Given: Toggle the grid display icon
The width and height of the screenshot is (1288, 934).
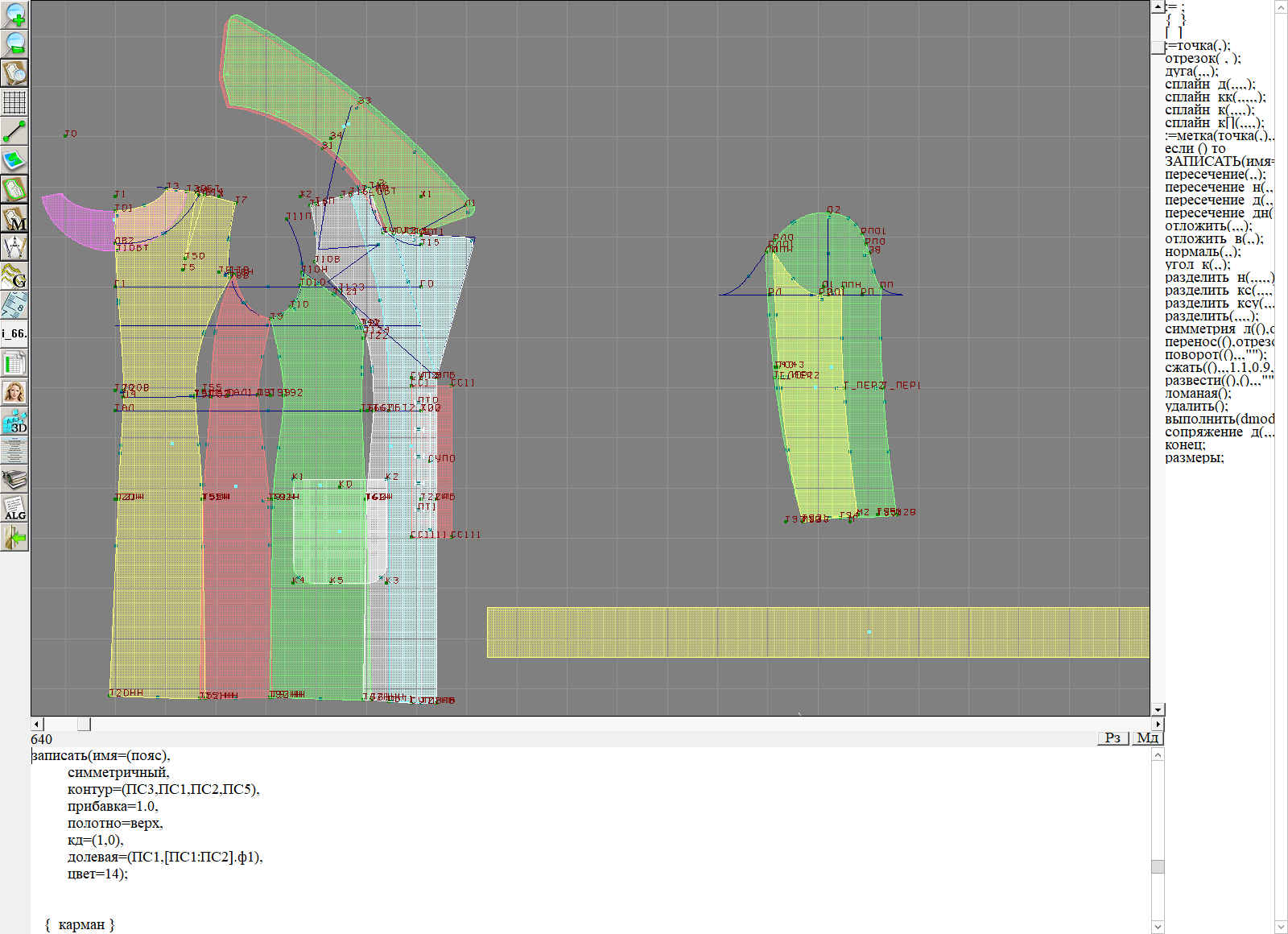Looking at the screenshot, I should (x=14, y=102).
